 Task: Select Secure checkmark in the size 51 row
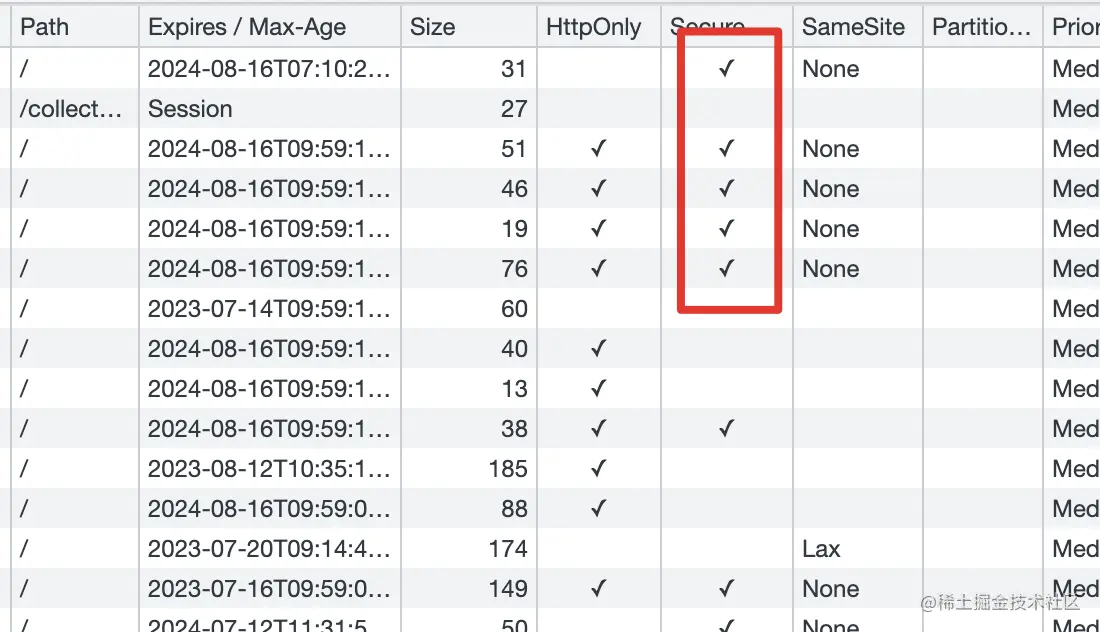[x=727, y=149]
